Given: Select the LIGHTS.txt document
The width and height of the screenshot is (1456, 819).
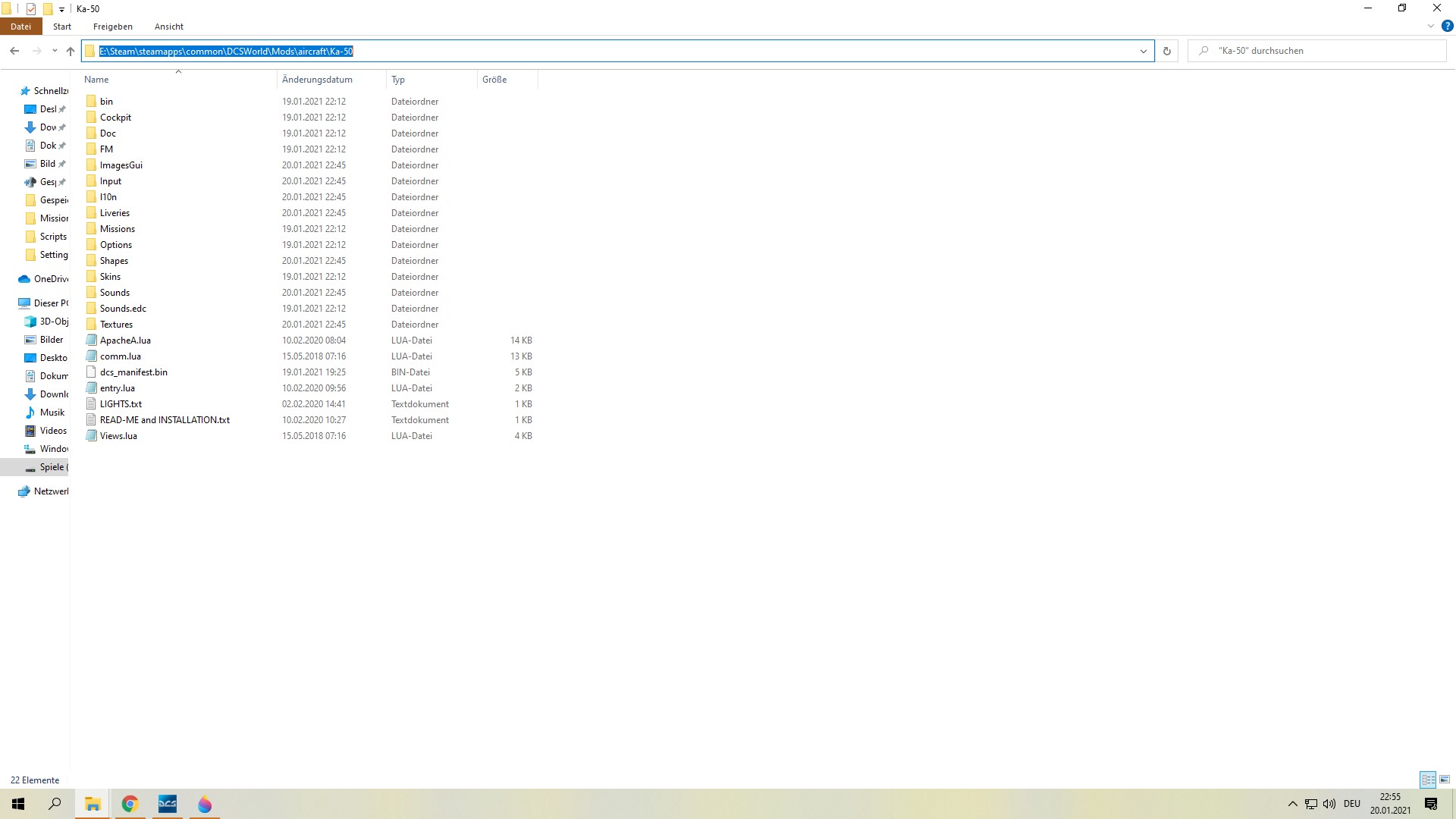Looking at the screenshot, I should coord(121,404).
